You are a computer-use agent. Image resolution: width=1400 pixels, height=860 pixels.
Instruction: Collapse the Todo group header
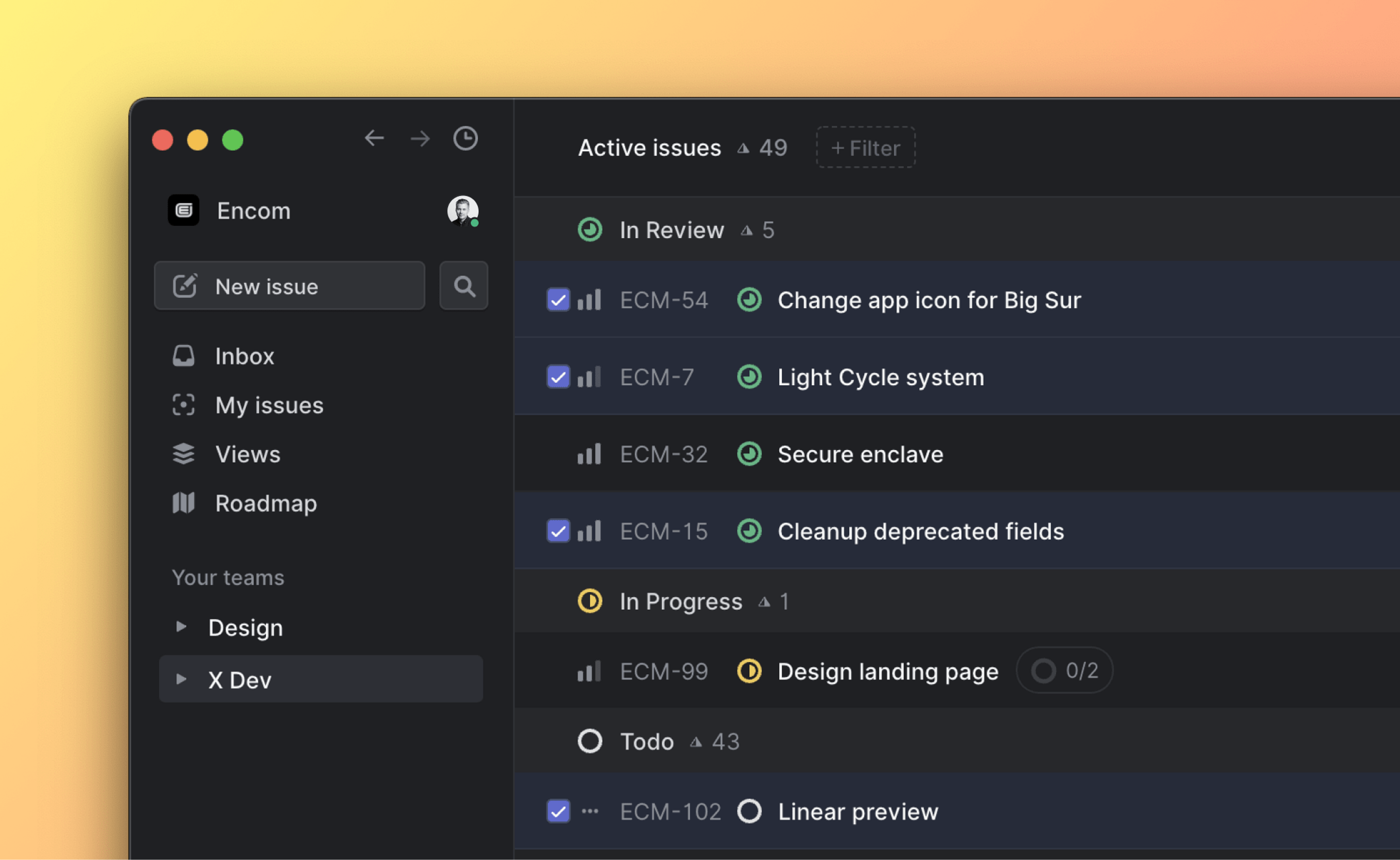click(957, 741)
